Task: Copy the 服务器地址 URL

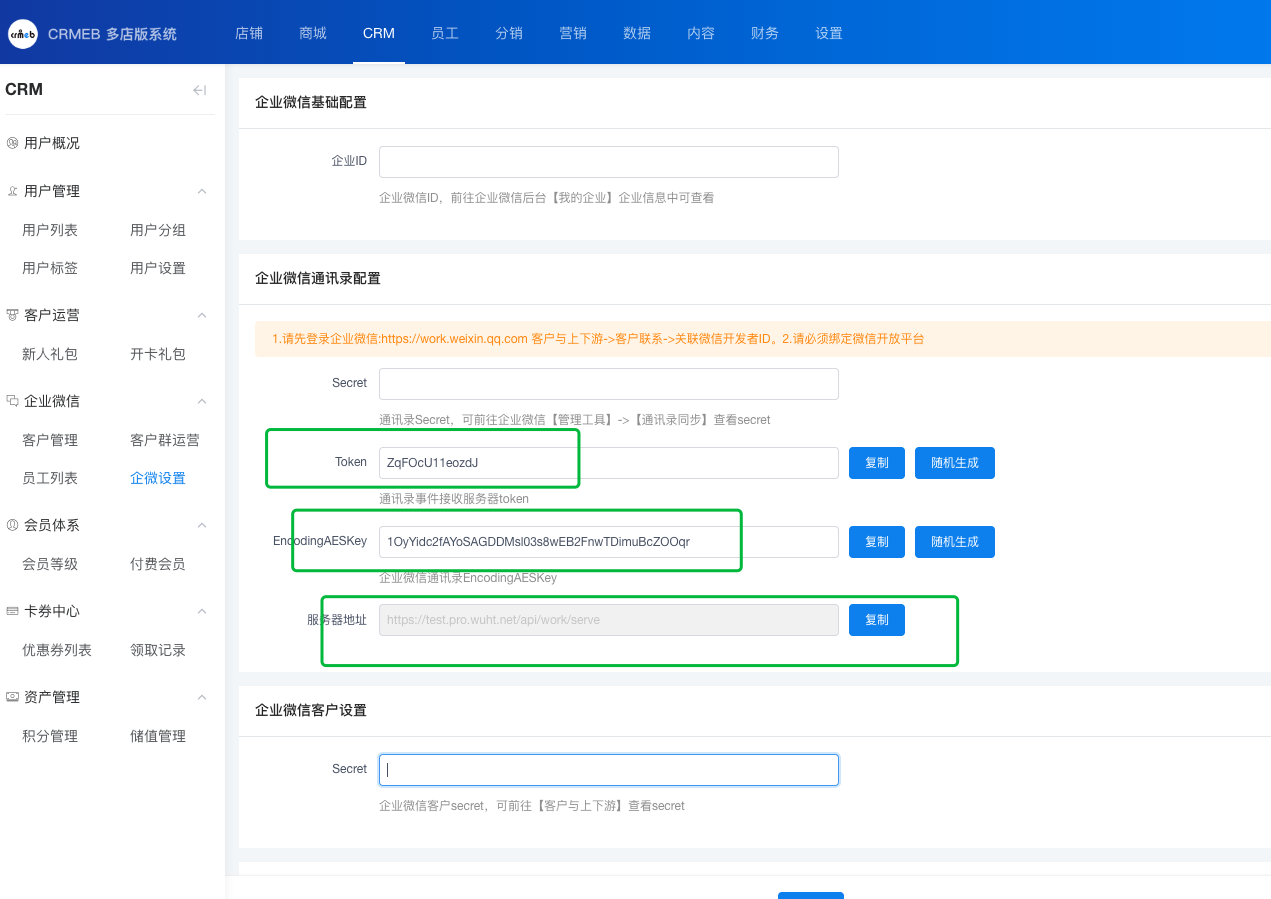Action: [x=877, y=620]
